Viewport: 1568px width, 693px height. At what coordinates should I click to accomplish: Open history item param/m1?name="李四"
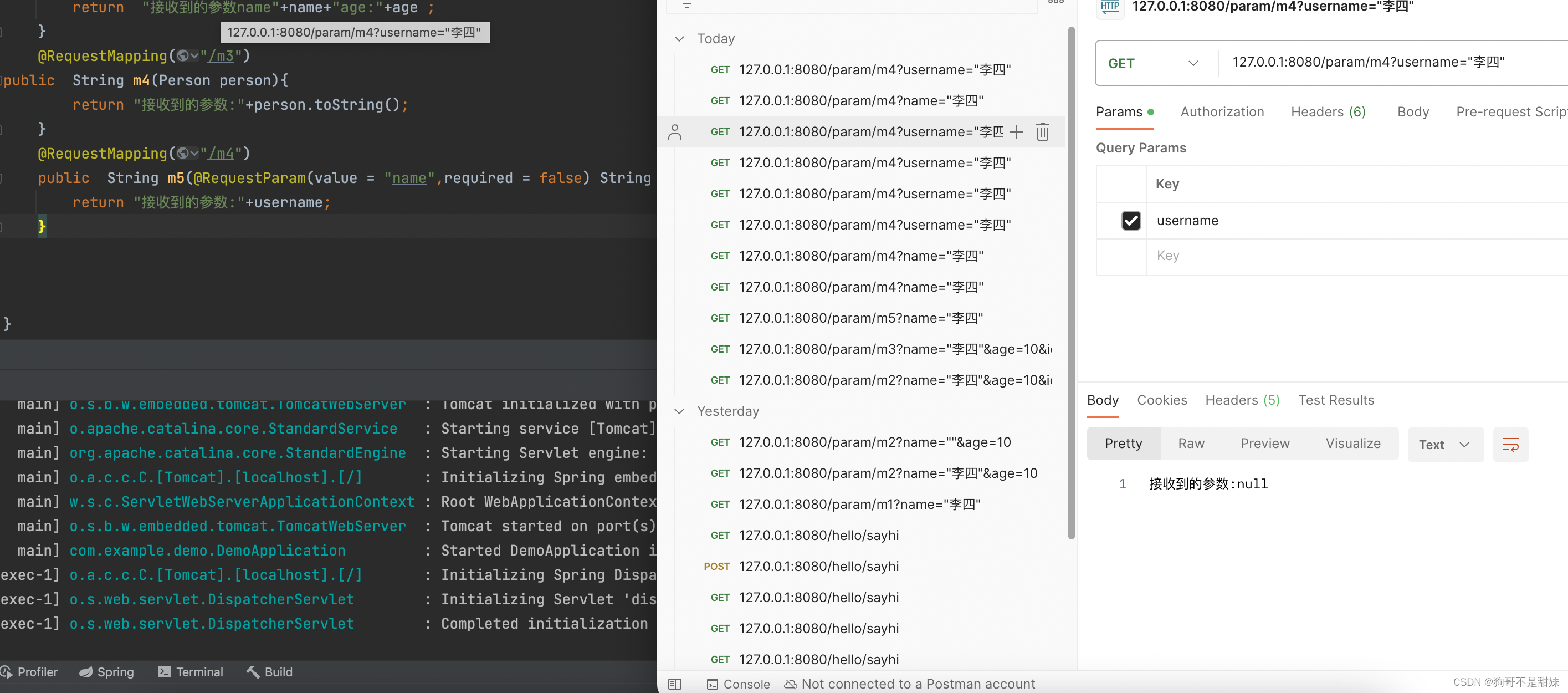(x=859, y=505)
